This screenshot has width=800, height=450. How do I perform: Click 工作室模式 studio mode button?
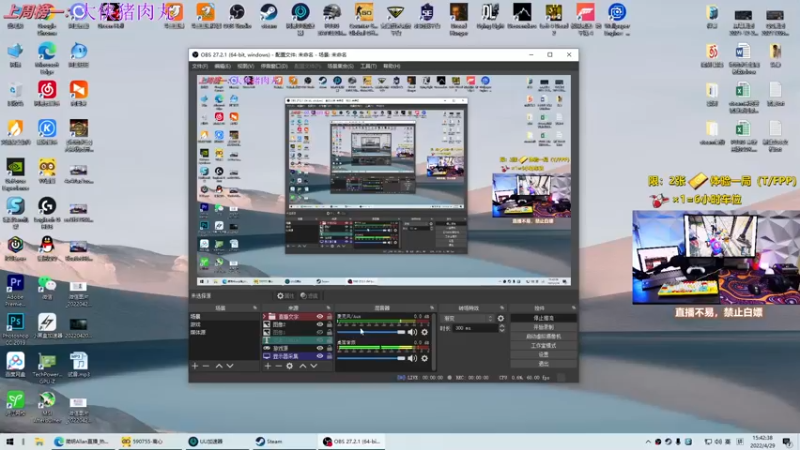543,345
